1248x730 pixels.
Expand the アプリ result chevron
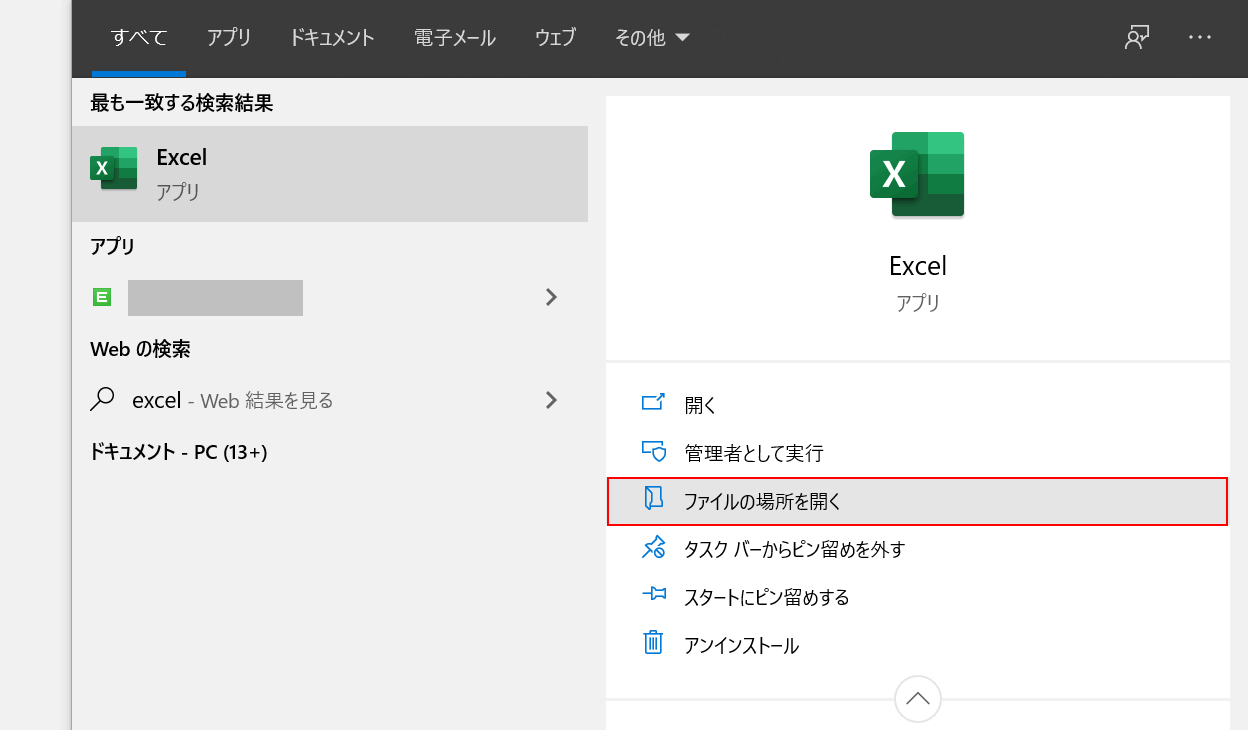coord(551,297)
